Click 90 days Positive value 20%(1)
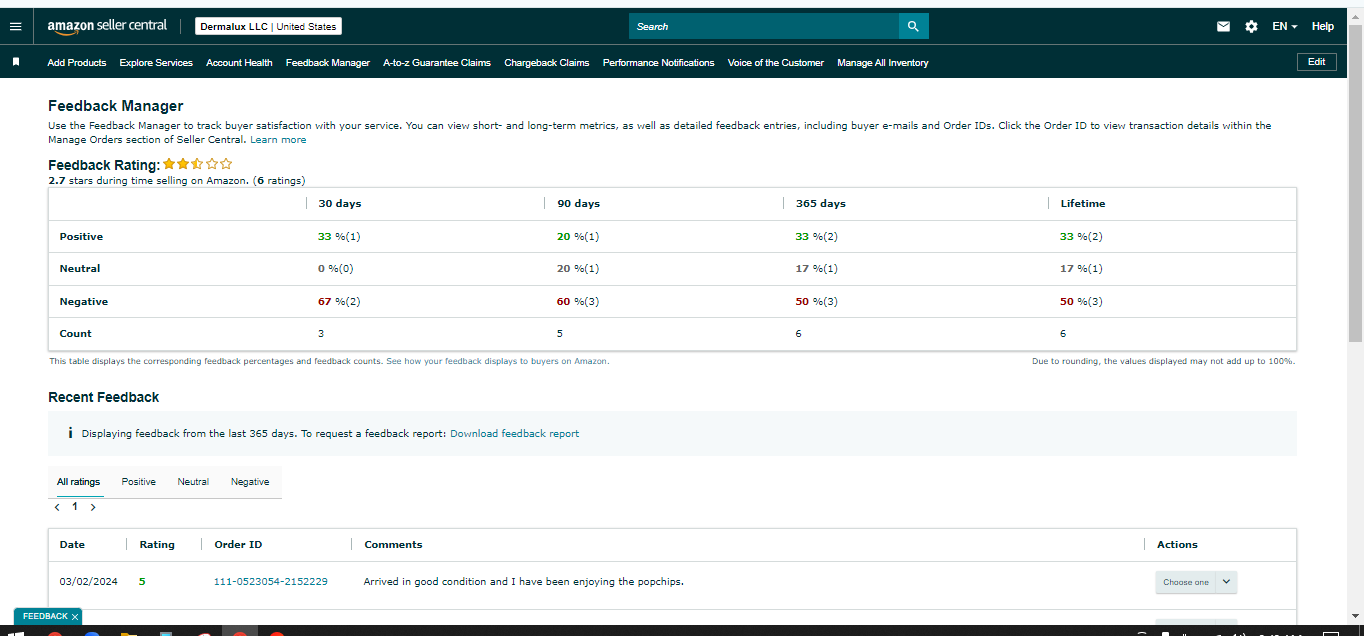Image resolution: width=1364 pixels, height=636 pixels. coord(578,237)
